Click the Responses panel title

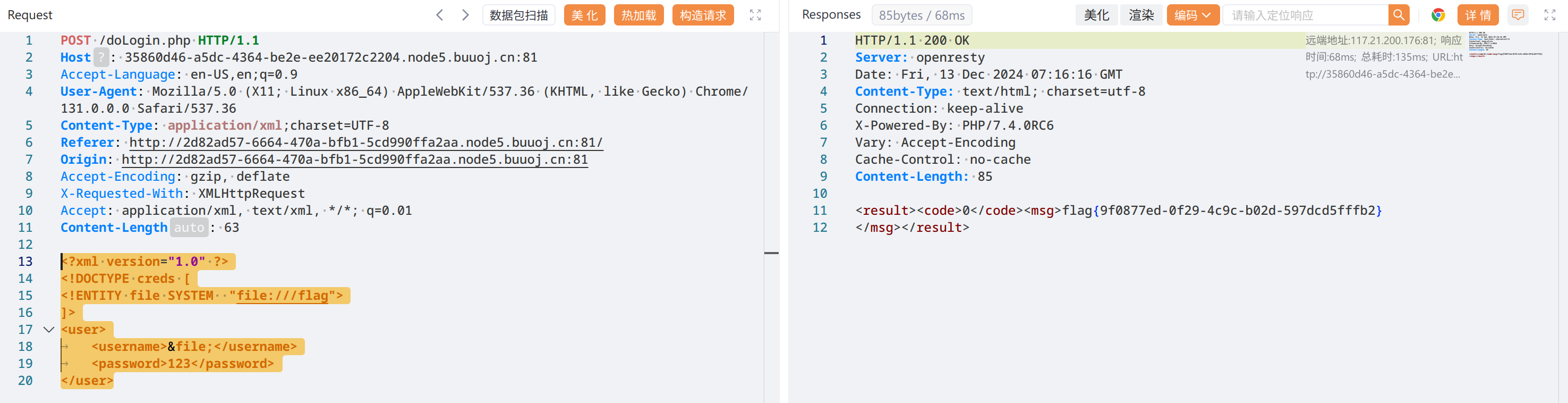tap(831, 15)
